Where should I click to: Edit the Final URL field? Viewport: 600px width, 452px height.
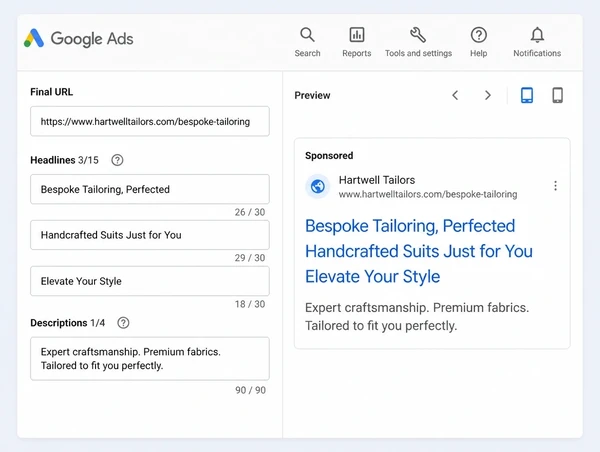tap(150, 121)
